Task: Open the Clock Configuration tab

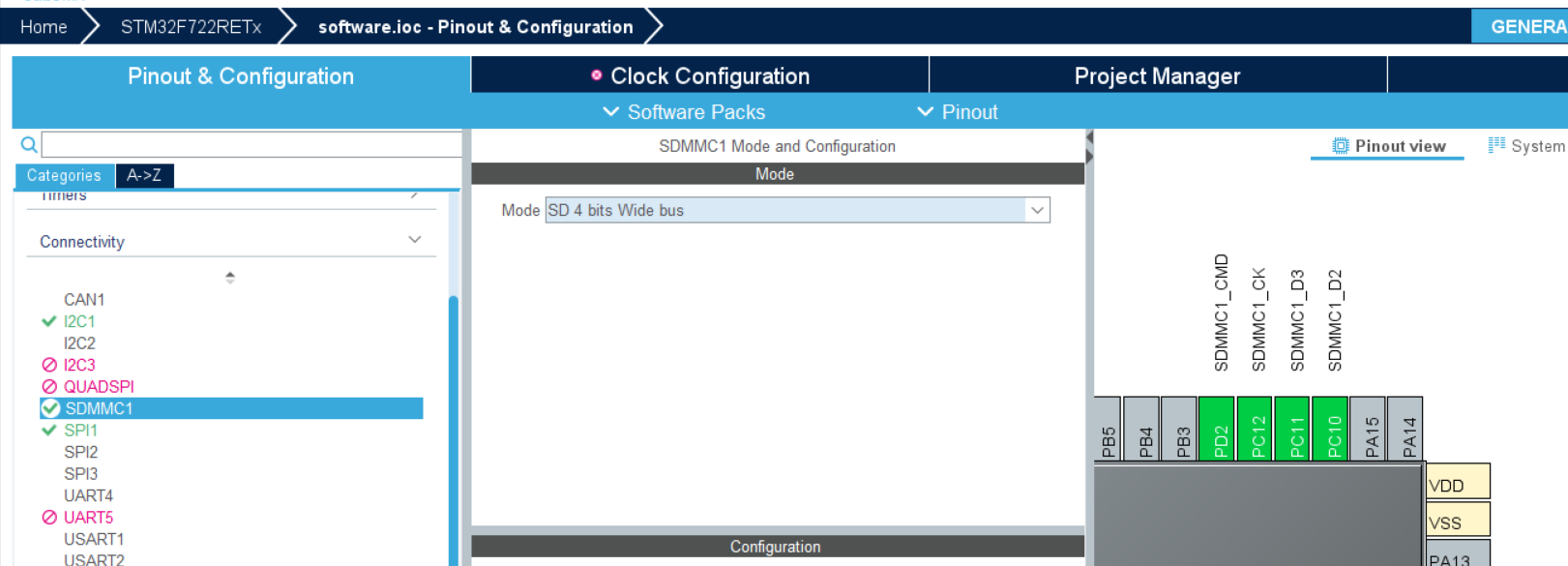Action: click(x=700, y=76)
